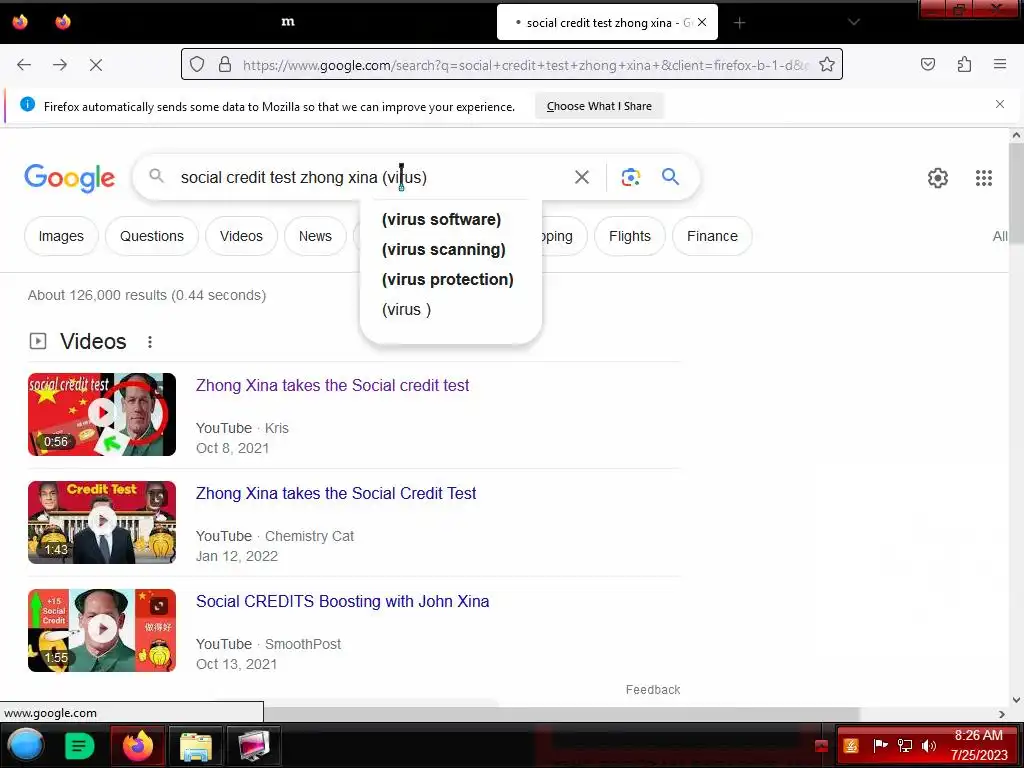Screen dimensions: 1024x768
Task: Click About 126,000 results text
Action: click(146, 295)
